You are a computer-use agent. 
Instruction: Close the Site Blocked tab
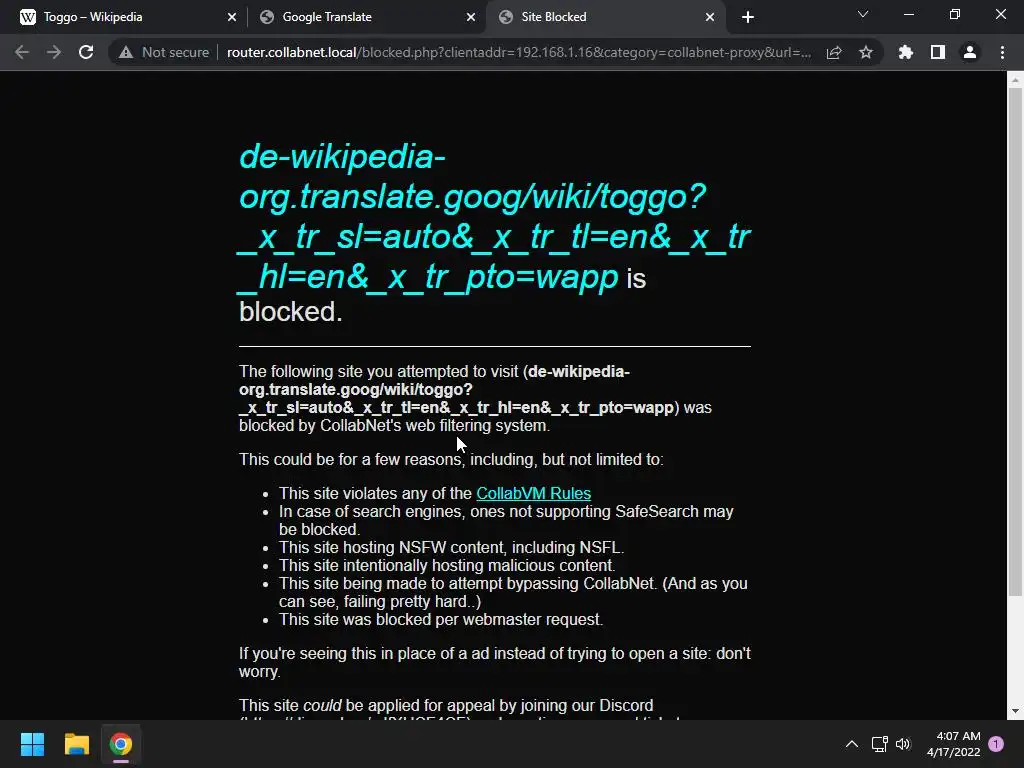(710, 17)
